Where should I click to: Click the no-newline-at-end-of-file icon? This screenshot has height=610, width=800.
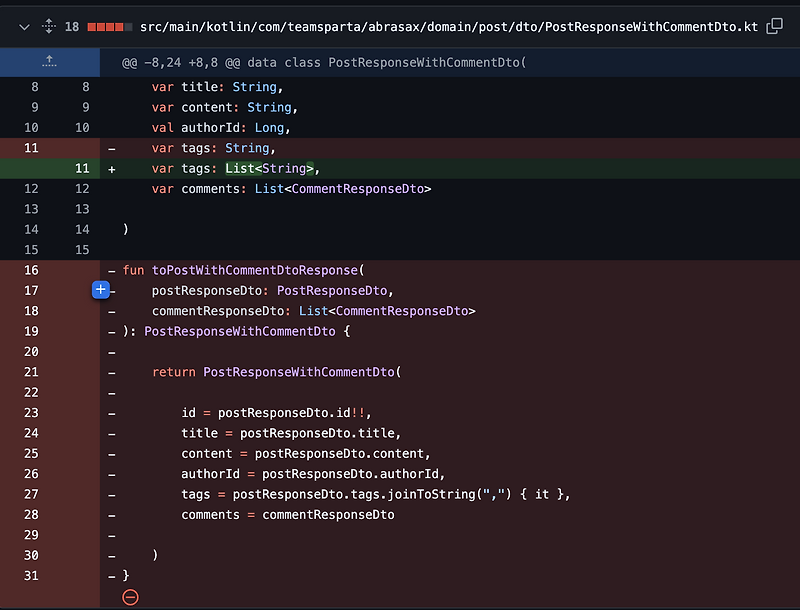point(130,597)
